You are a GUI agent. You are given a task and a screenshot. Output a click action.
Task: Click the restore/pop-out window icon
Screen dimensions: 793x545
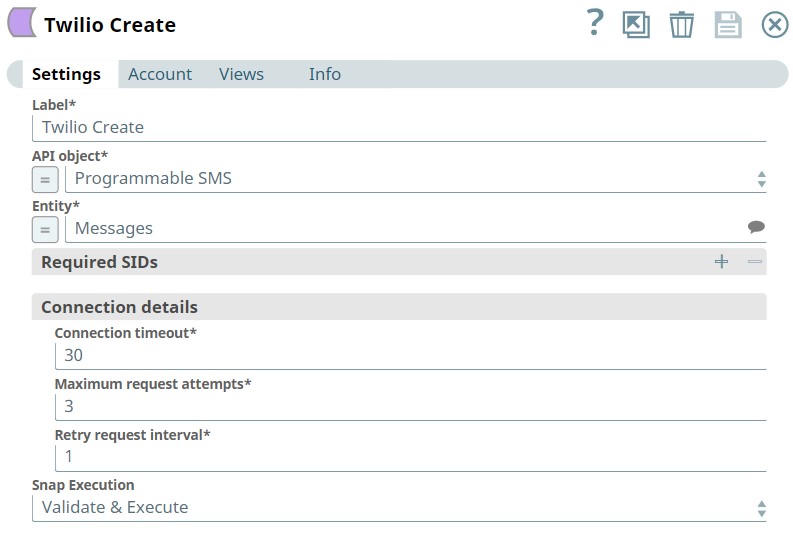[x=636, y=25]
